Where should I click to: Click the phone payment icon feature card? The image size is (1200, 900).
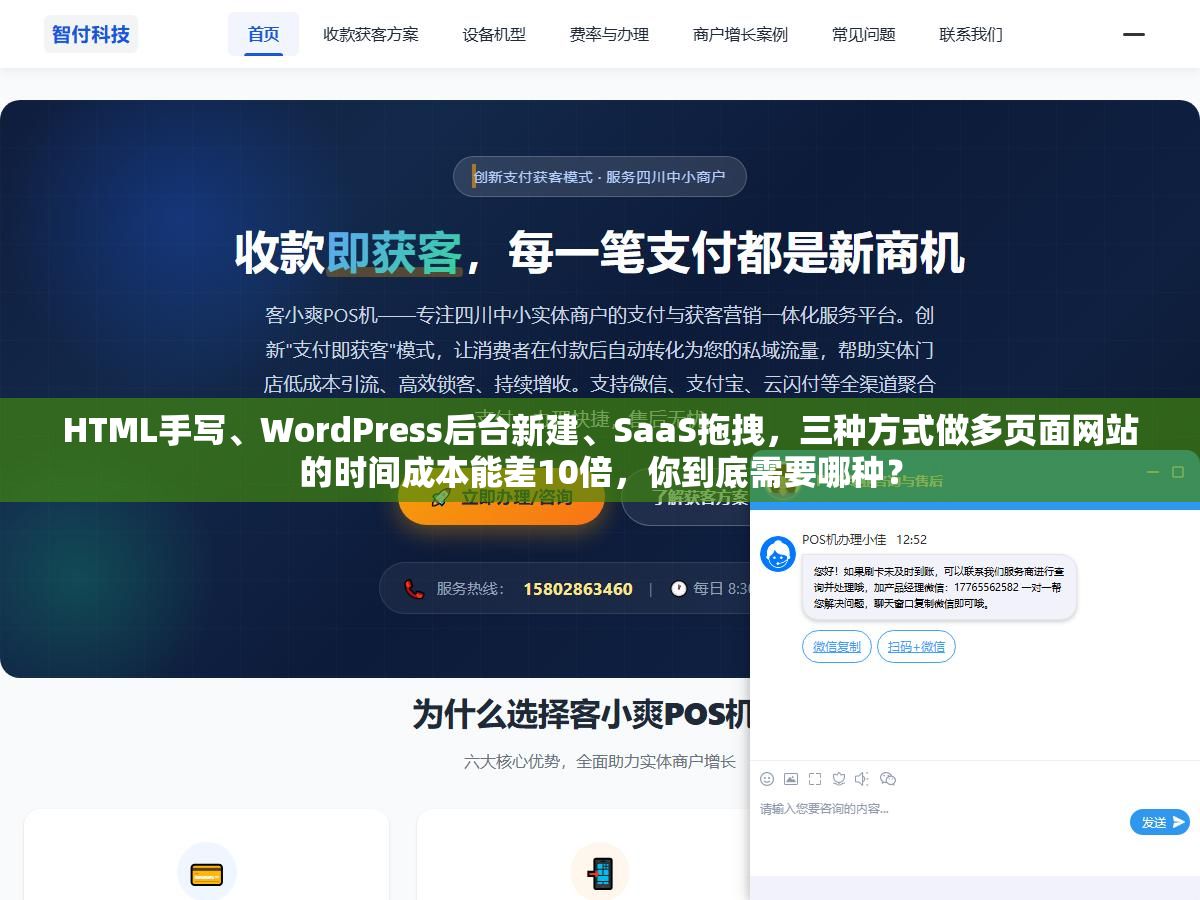click(600, 872)
